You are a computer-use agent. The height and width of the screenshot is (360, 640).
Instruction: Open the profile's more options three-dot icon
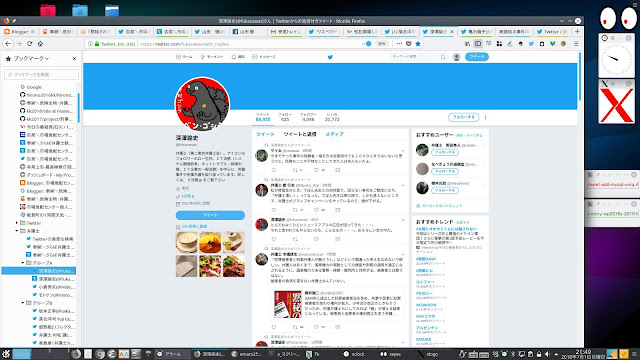[x=485, y=118]
